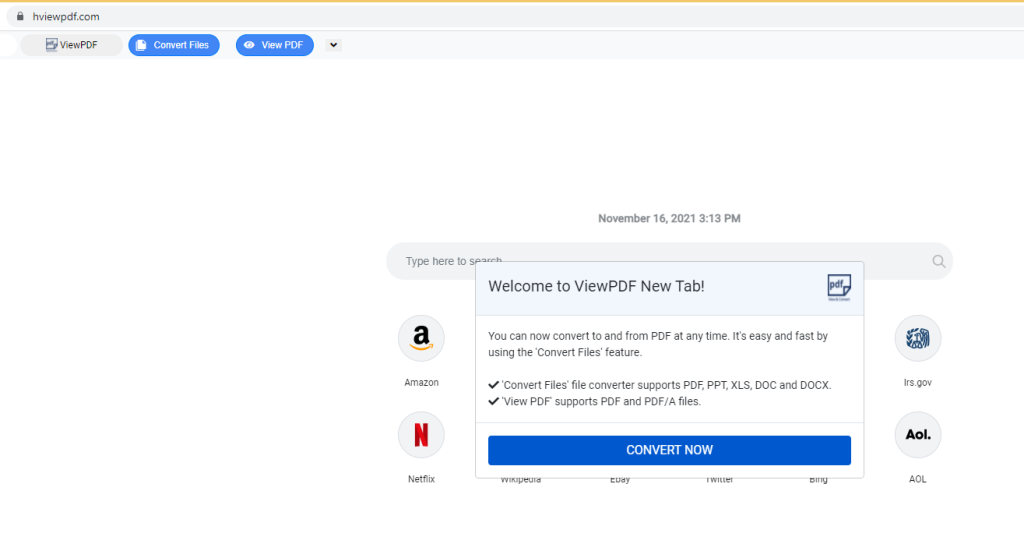Screen dimensions: 1024x558
Task: Open the Twitter shortcut label
Action: 719,480
